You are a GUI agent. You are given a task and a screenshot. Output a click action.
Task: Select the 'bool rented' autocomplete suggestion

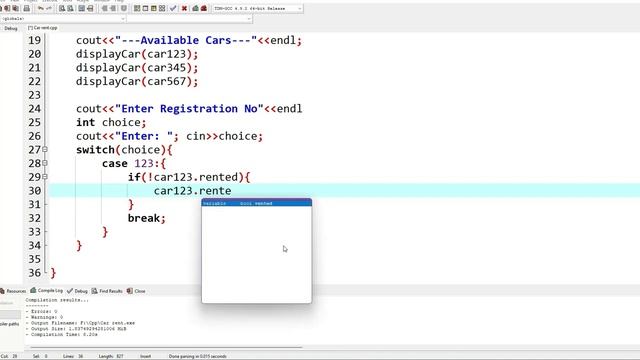tap(256, 203)
